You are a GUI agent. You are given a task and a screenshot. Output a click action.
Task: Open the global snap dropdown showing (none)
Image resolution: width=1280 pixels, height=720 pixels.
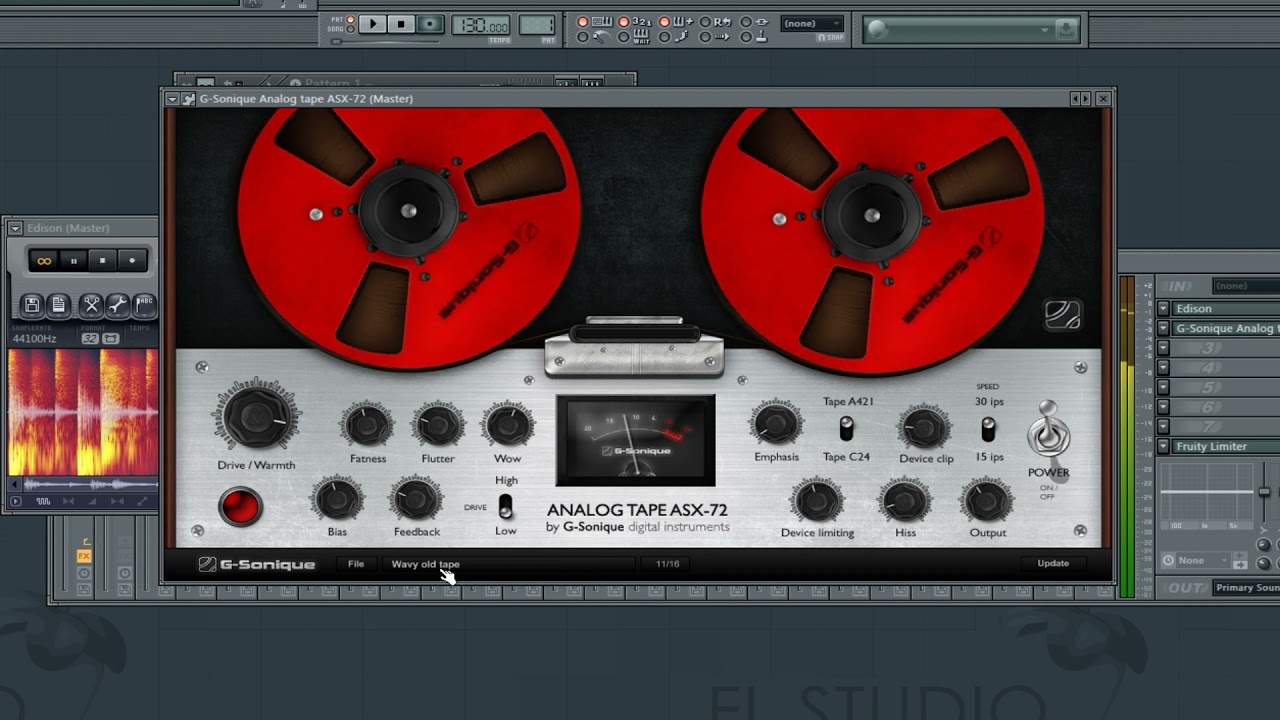coord(812,23)
